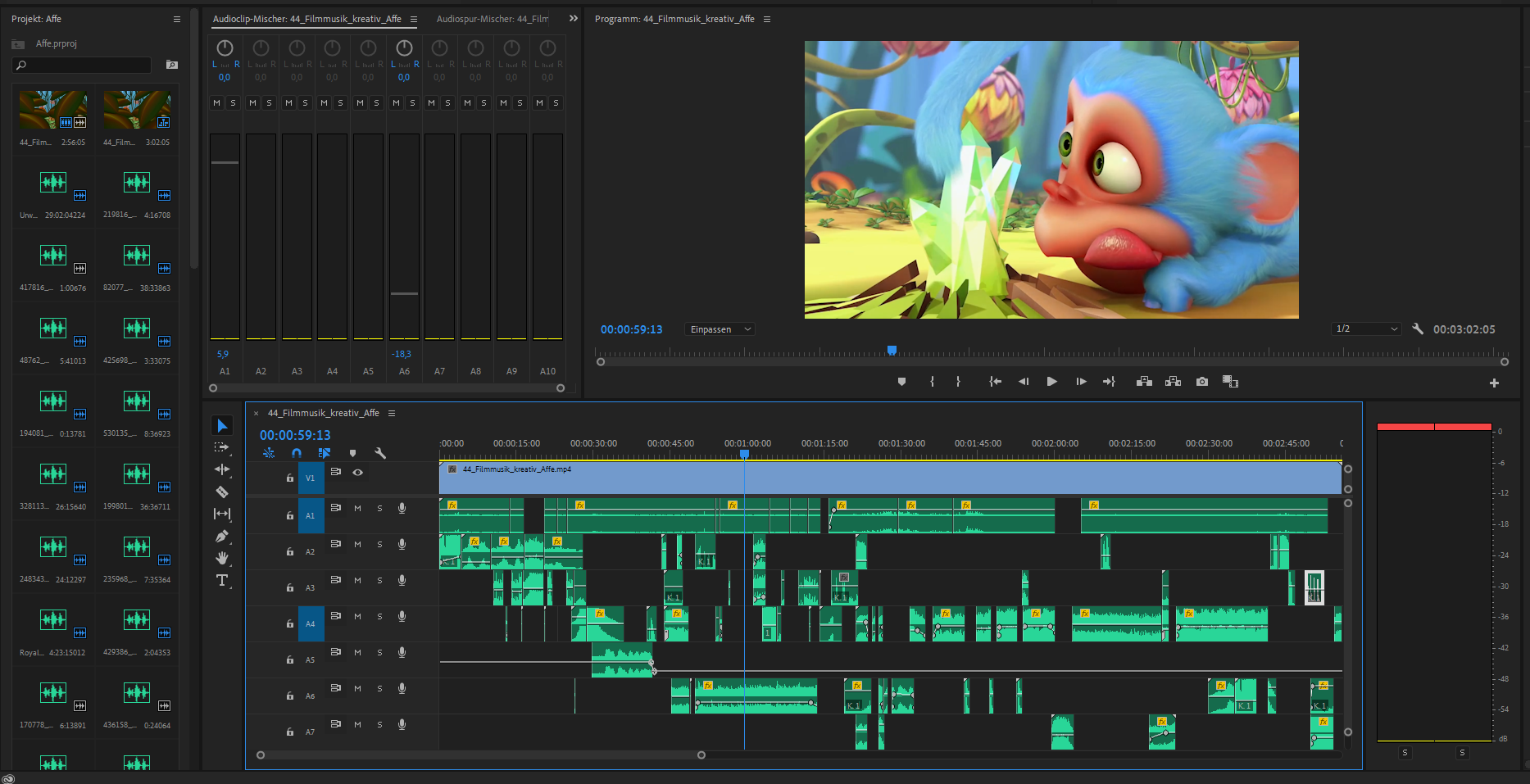
Task: Select the Pen tool
Action: (x=222, y=536)
